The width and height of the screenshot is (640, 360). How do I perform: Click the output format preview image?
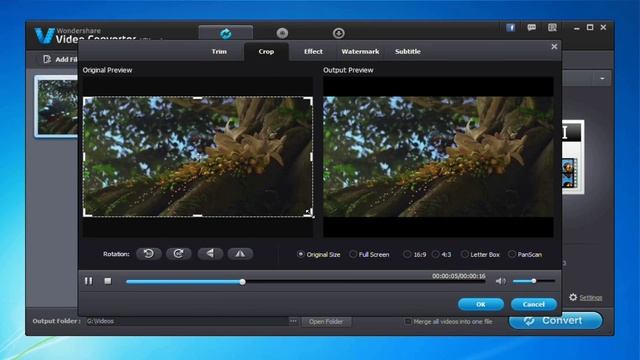click(x=572, y=157)
